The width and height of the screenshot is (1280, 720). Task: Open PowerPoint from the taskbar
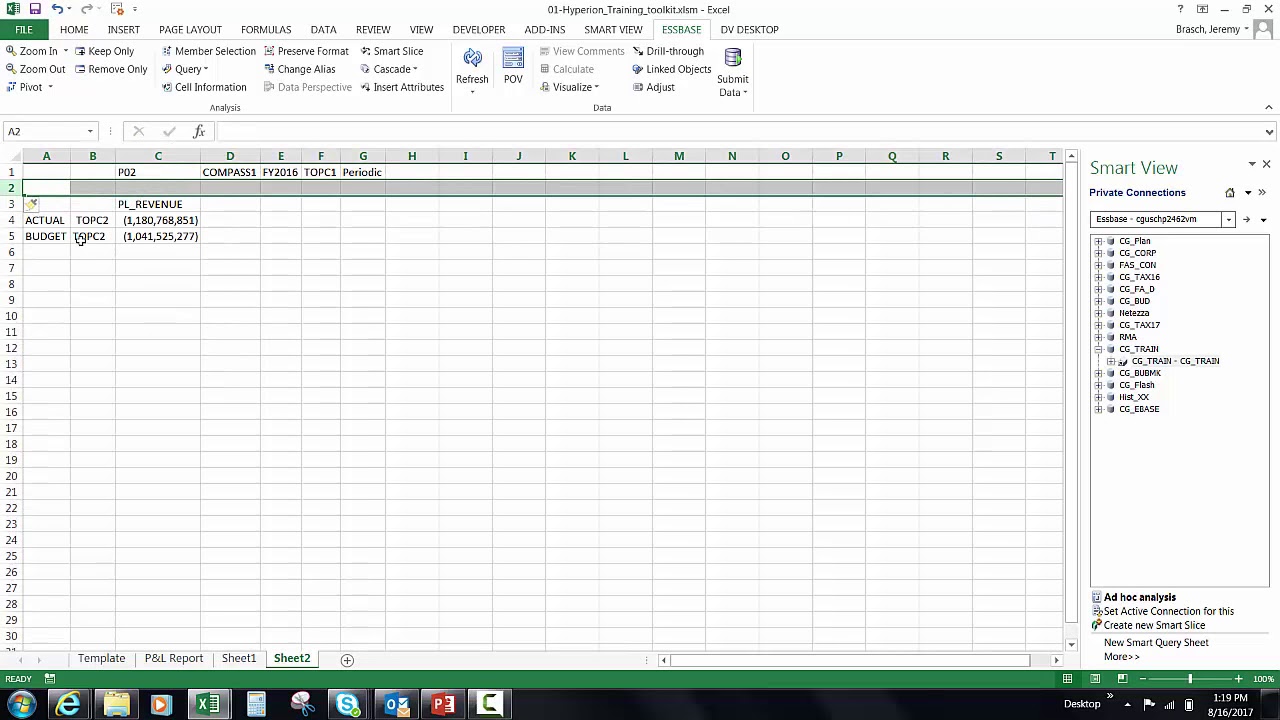coord(443,705)
